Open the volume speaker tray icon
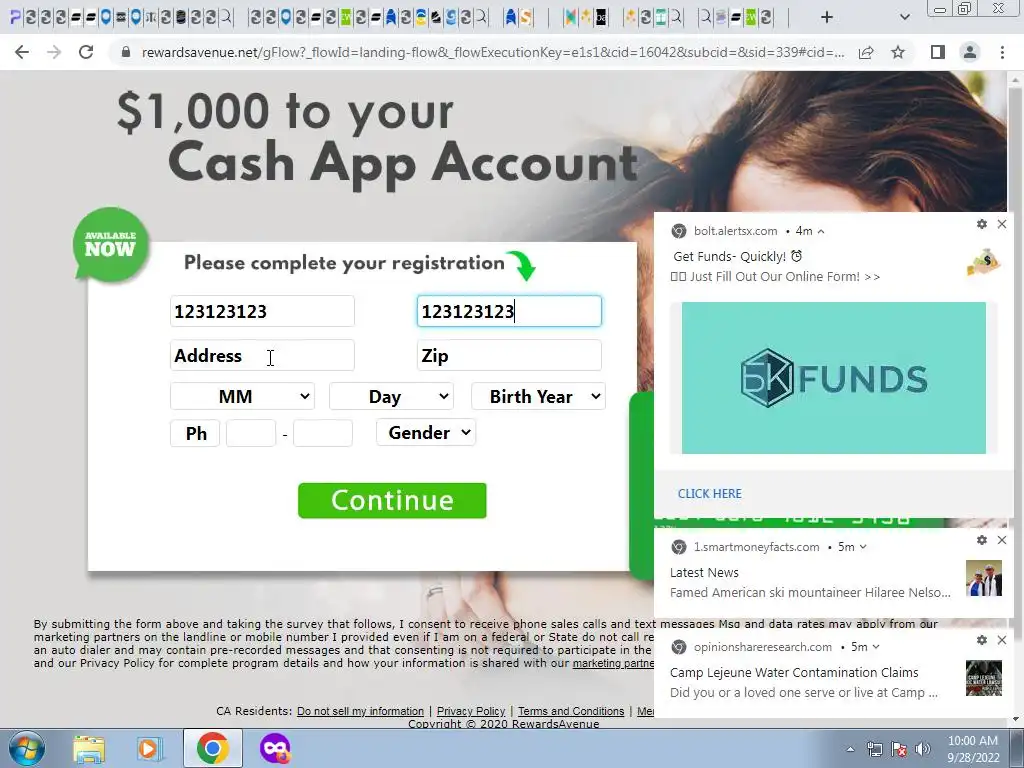The width and height of the screenshot is (1024, 768). click(x=922, y=749)
